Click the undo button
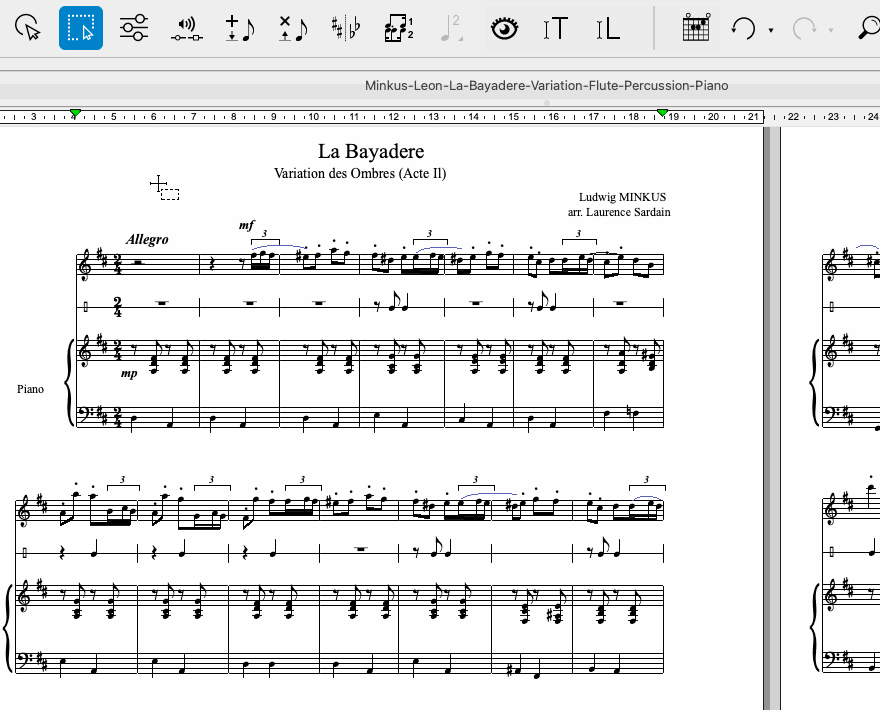Screen dimensions: 880x710 [x=743, y=28]
